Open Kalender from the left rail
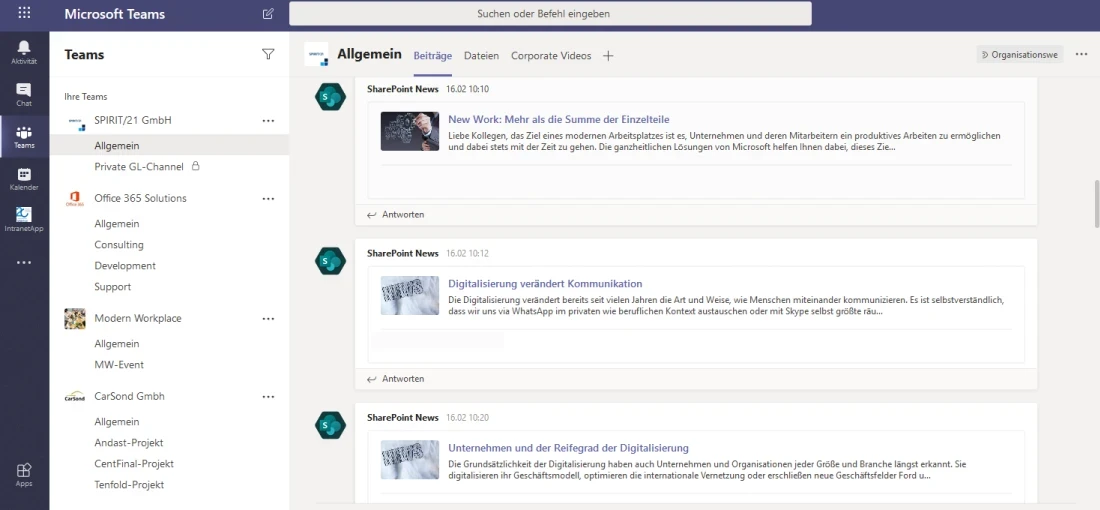 24,179
